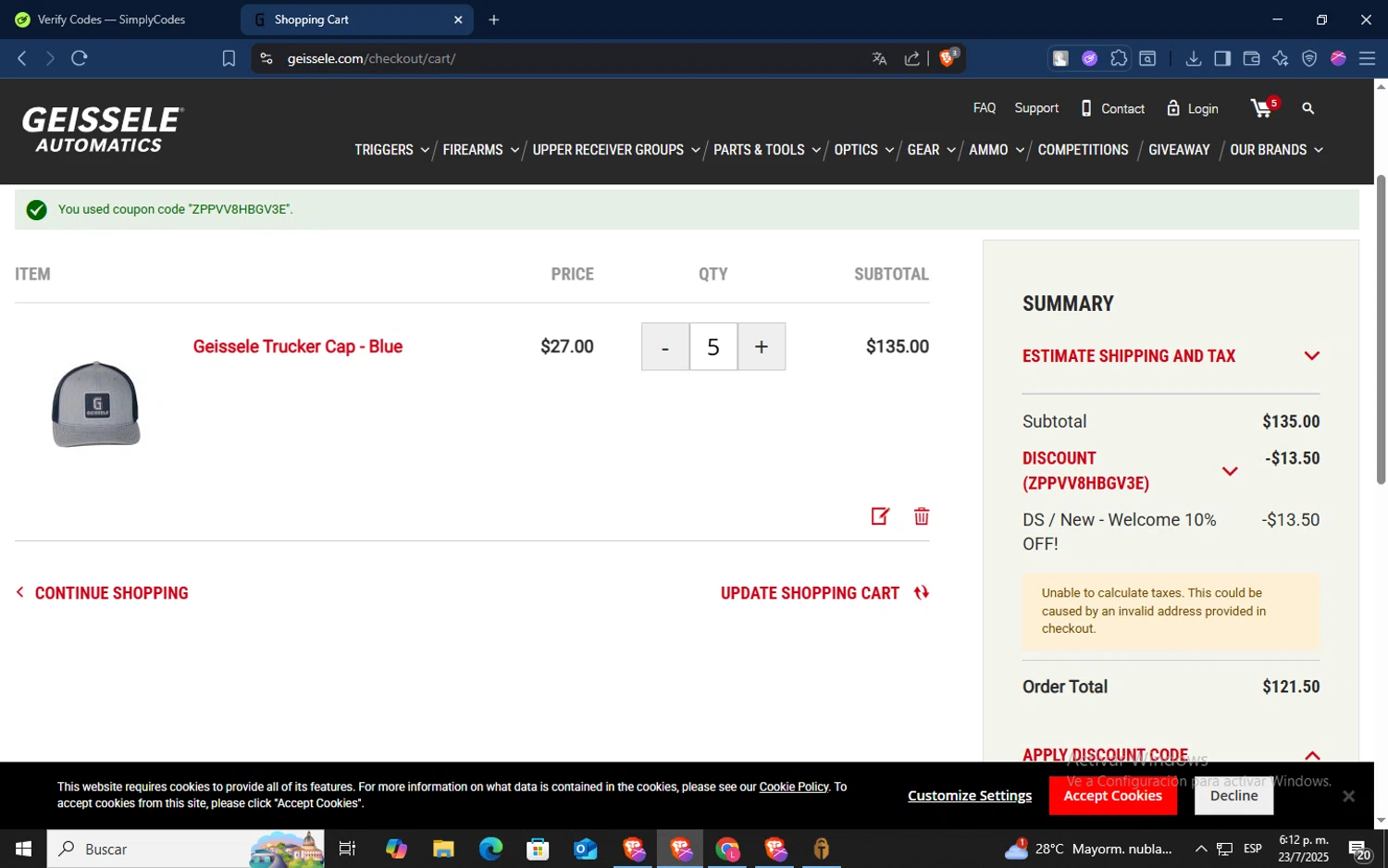
Task: Open Microsoft Store from the taskbar
Action: tap(538, 849)
